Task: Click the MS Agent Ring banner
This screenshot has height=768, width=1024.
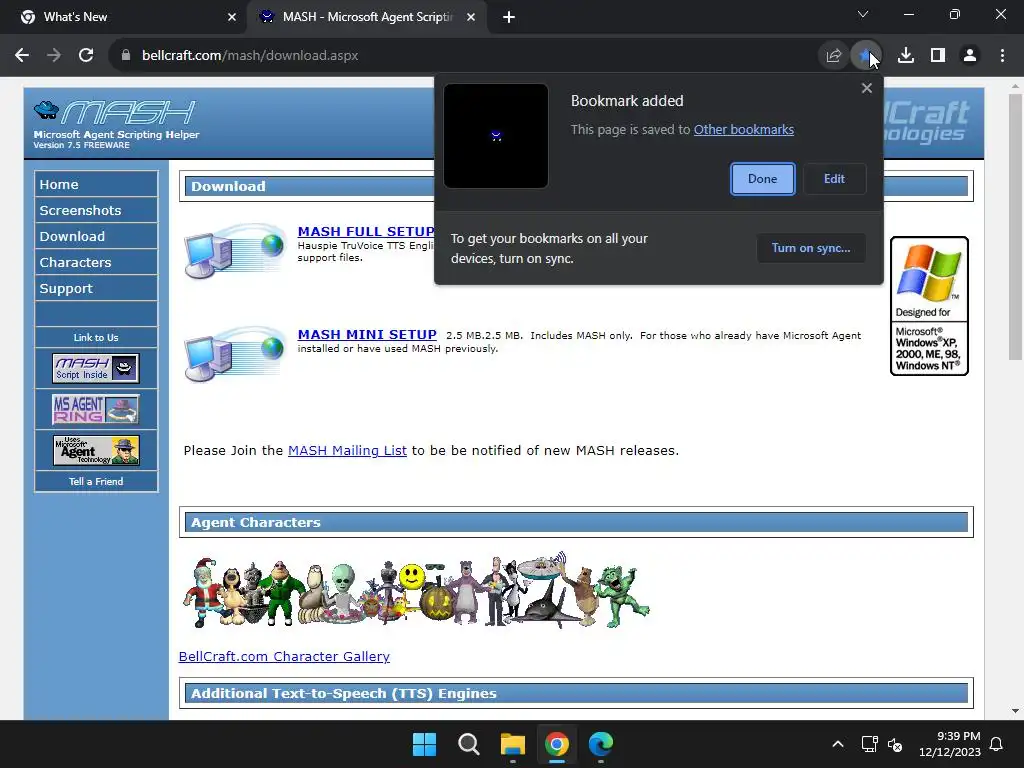Action: (96, 409)
